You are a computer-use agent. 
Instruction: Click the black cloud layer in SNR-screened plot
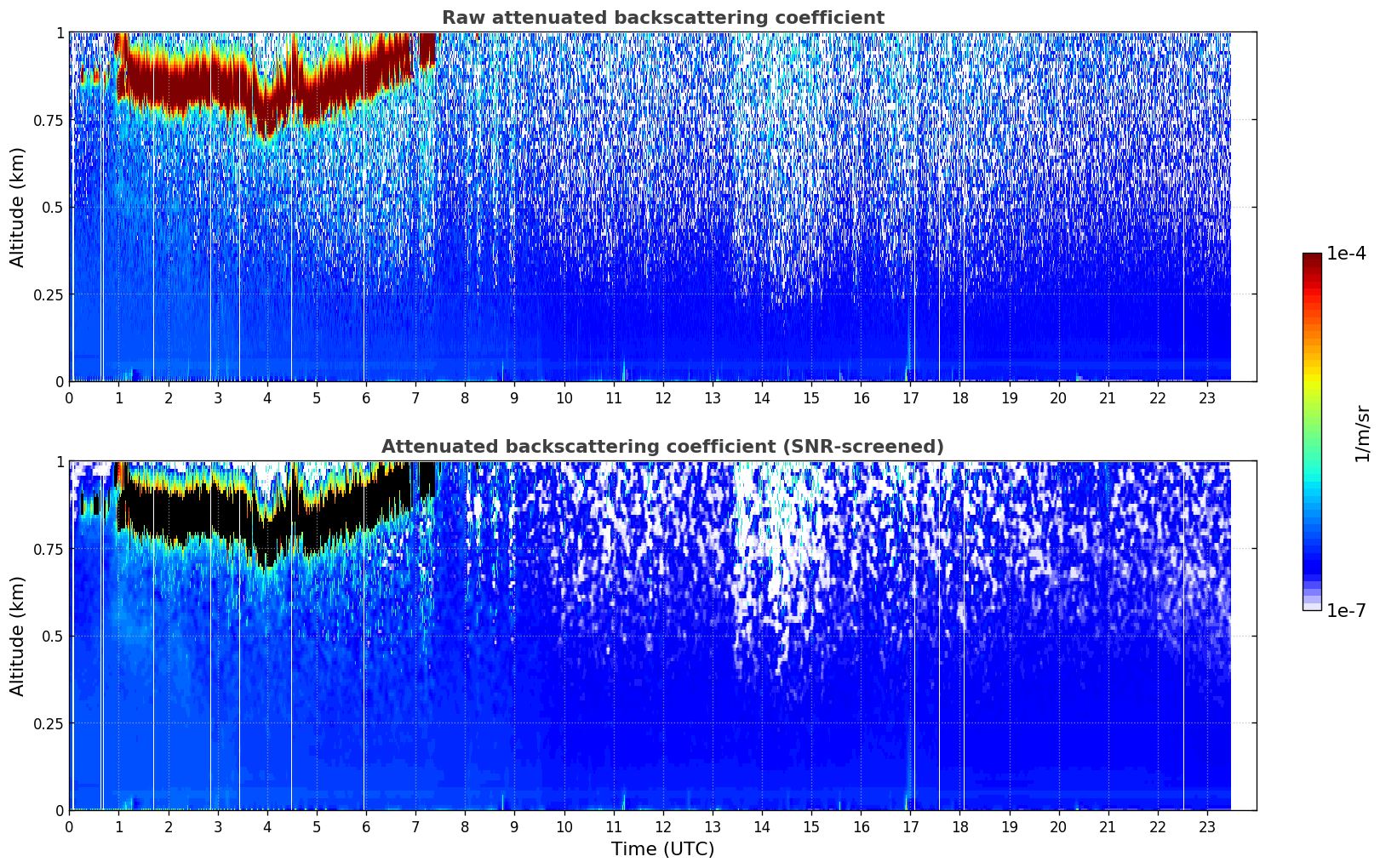(x=213, y=511)
